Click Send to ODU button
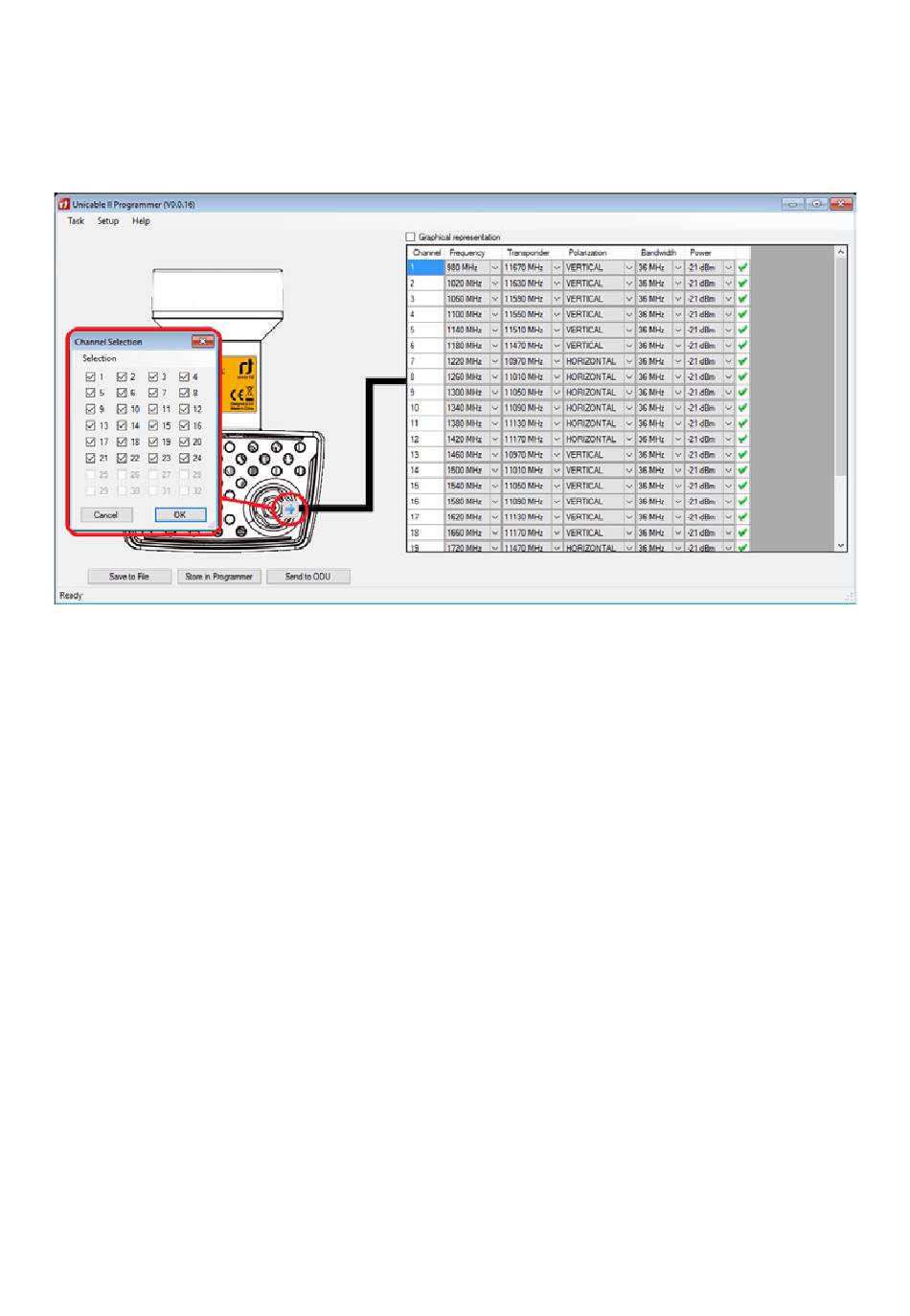 pos(308,577)
